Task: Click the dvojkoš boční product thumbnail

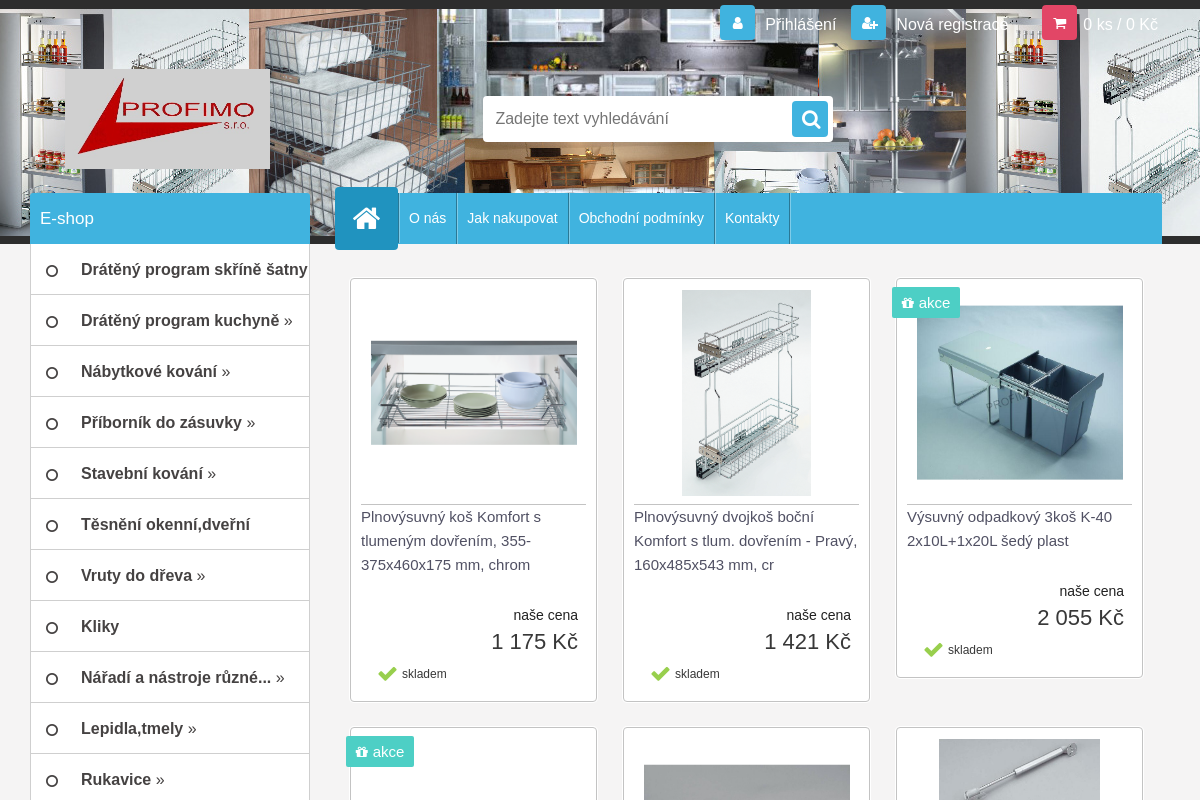Action: tap(746, 393)
